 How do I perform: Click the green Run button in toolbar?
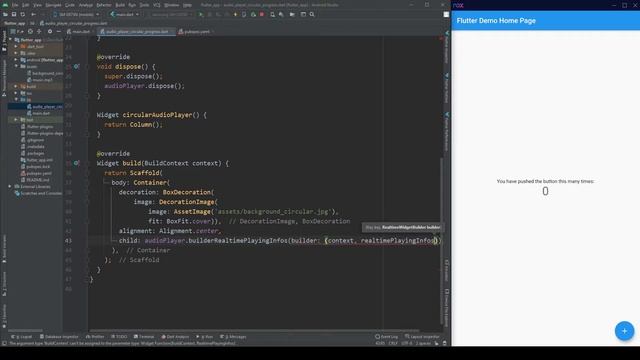tap(201, 14)
